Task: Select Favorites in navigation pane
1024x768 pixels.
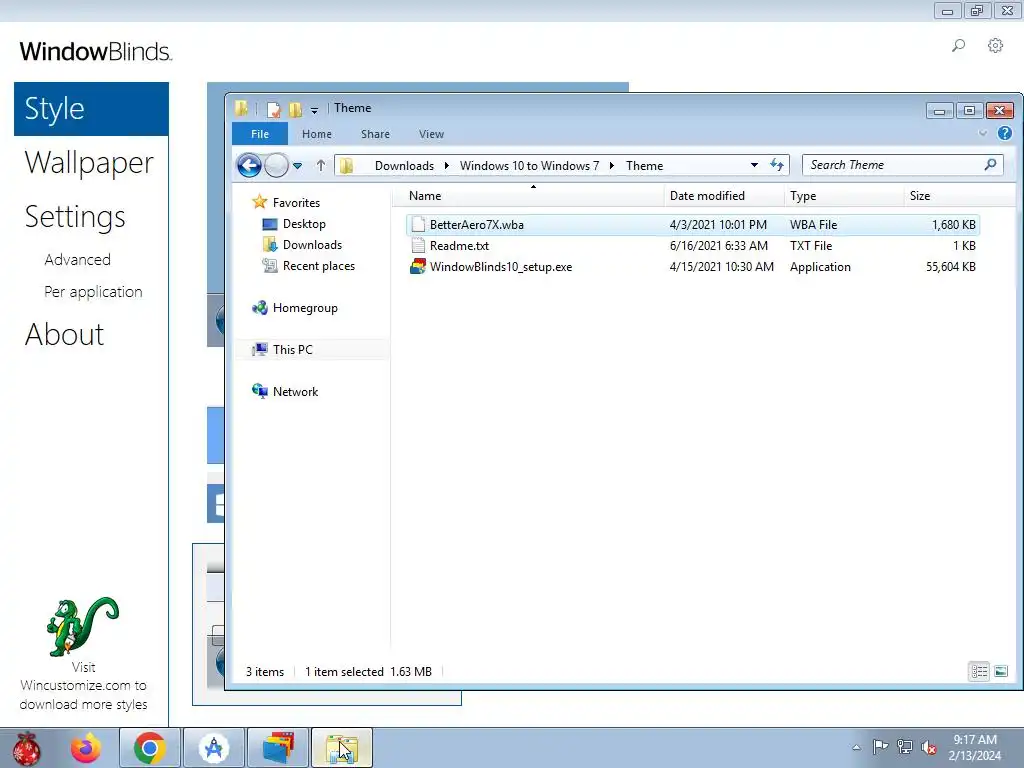Action: coord(296,202)
